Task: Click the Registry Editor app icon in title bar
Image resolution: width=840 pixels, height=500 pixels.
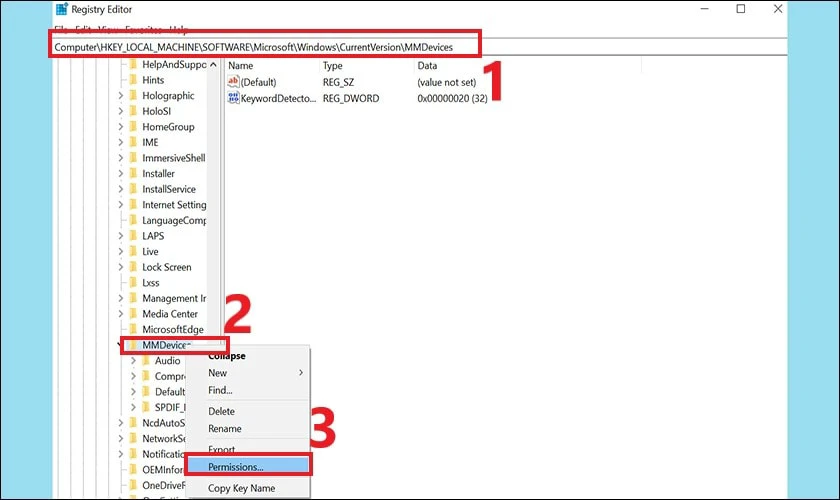Action: (62, 9)
